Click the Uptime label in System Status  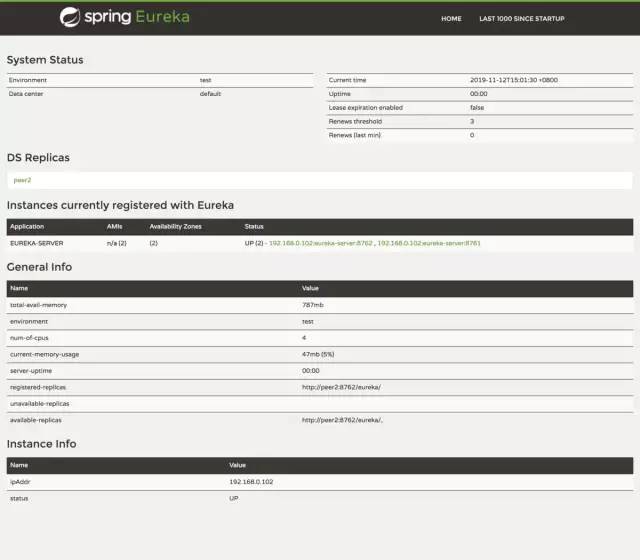click(340, 94)
